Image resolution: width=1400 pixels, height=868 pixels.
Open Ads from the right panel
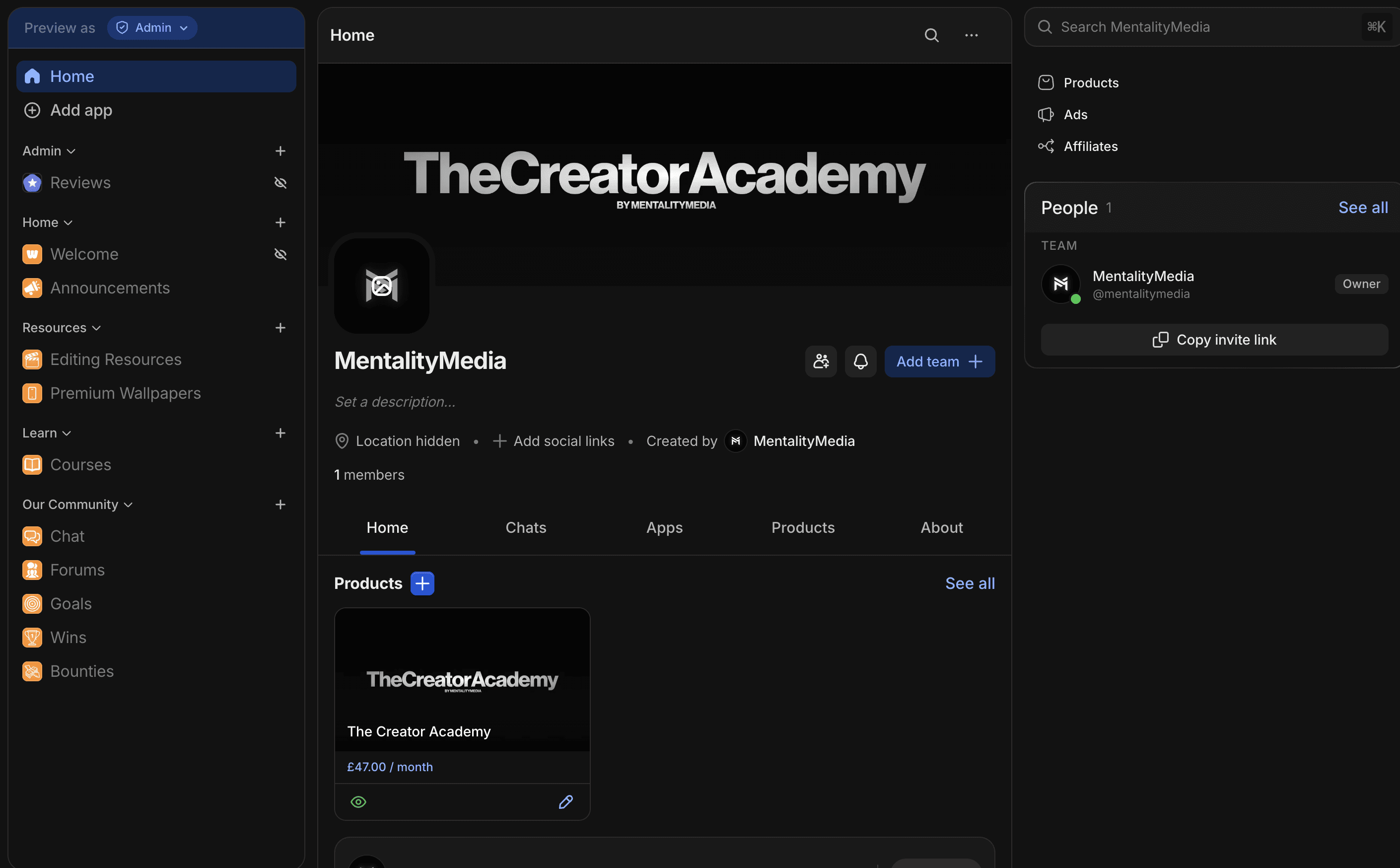tap(1075, 114)
